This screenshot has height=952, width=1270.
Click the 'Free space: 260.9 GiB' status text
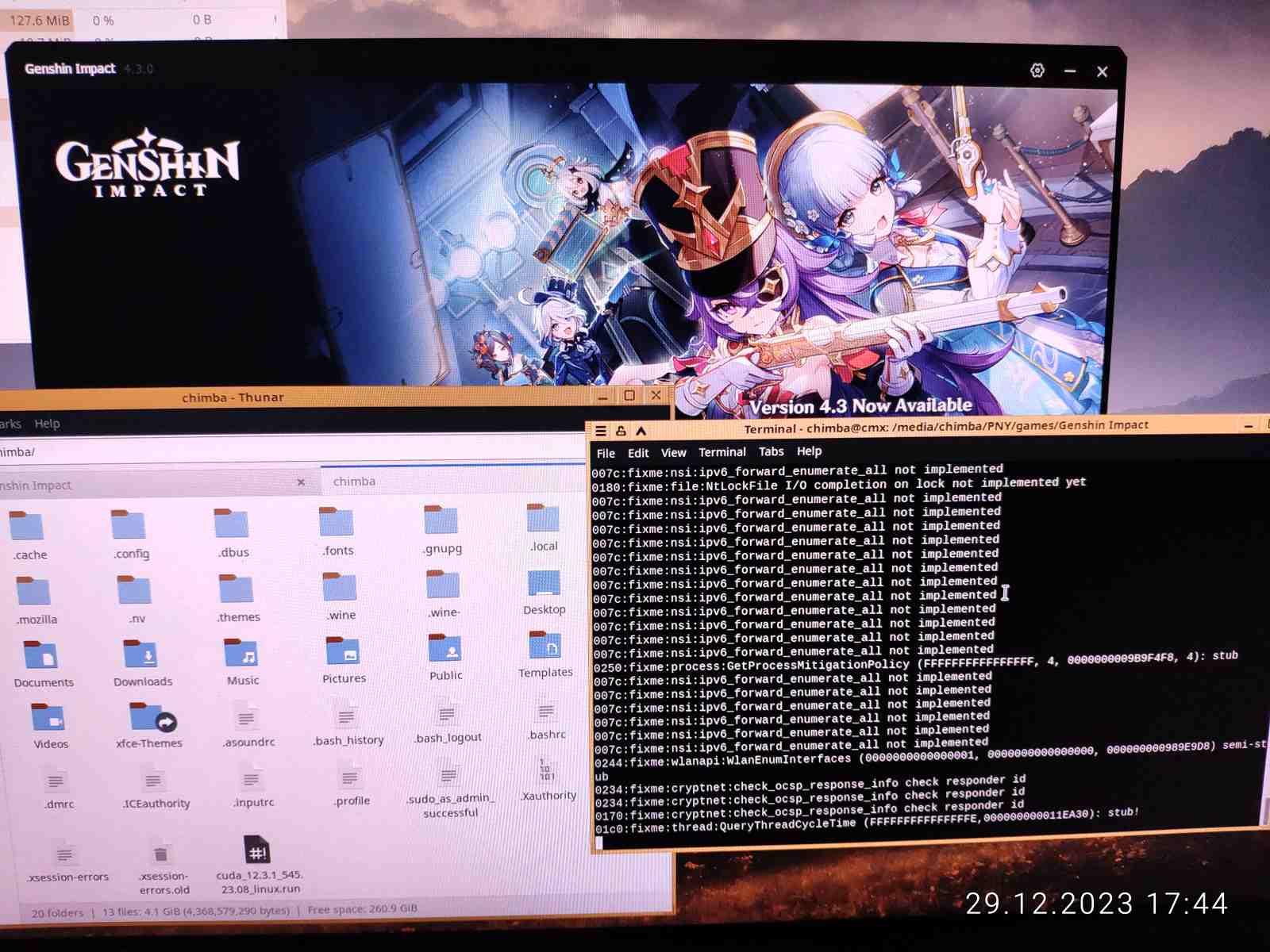tap(363, 909)
